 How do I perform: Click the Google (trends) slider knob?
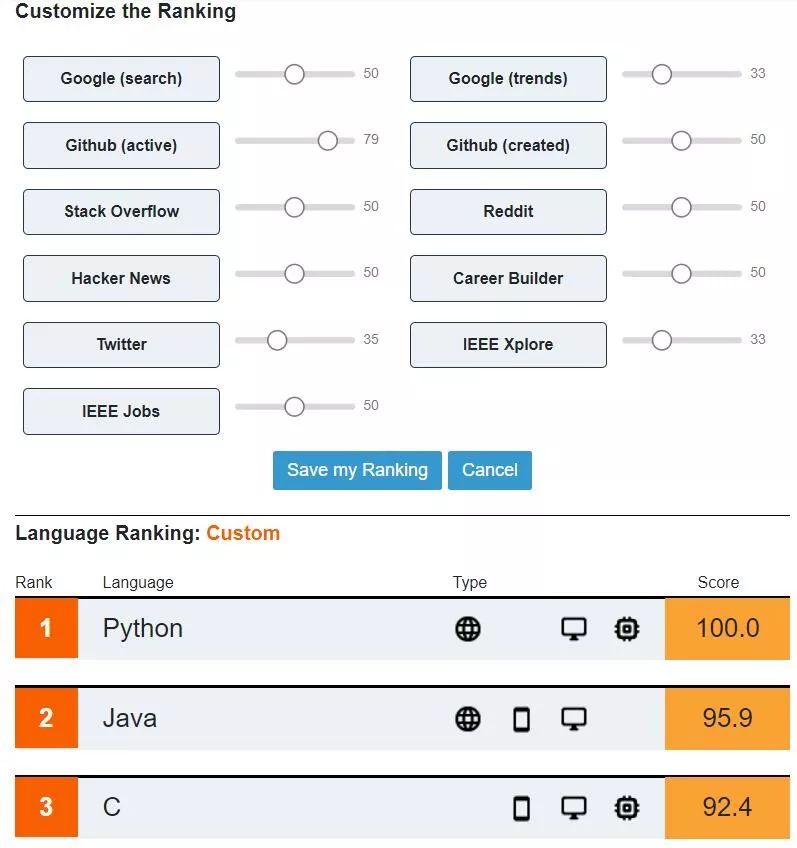[x=661, y=74]
